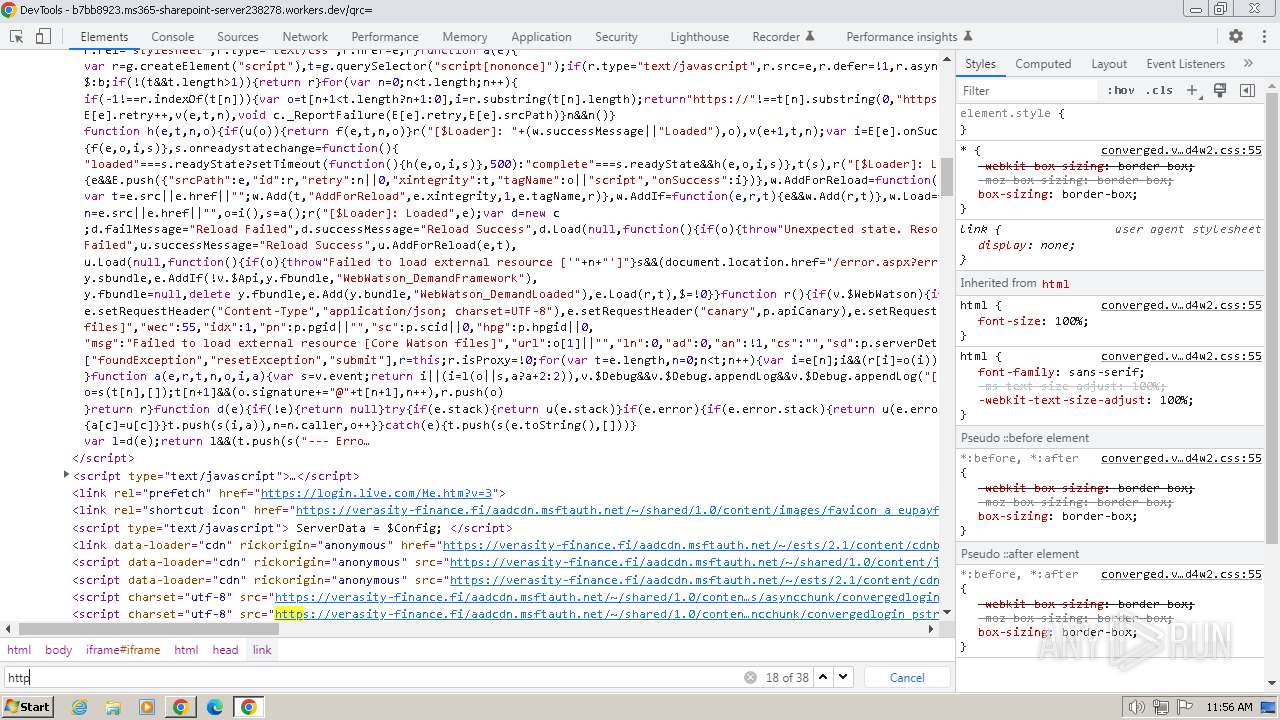
Task: Open DevTools settings gear
Action: click(x=1236, y=37)
